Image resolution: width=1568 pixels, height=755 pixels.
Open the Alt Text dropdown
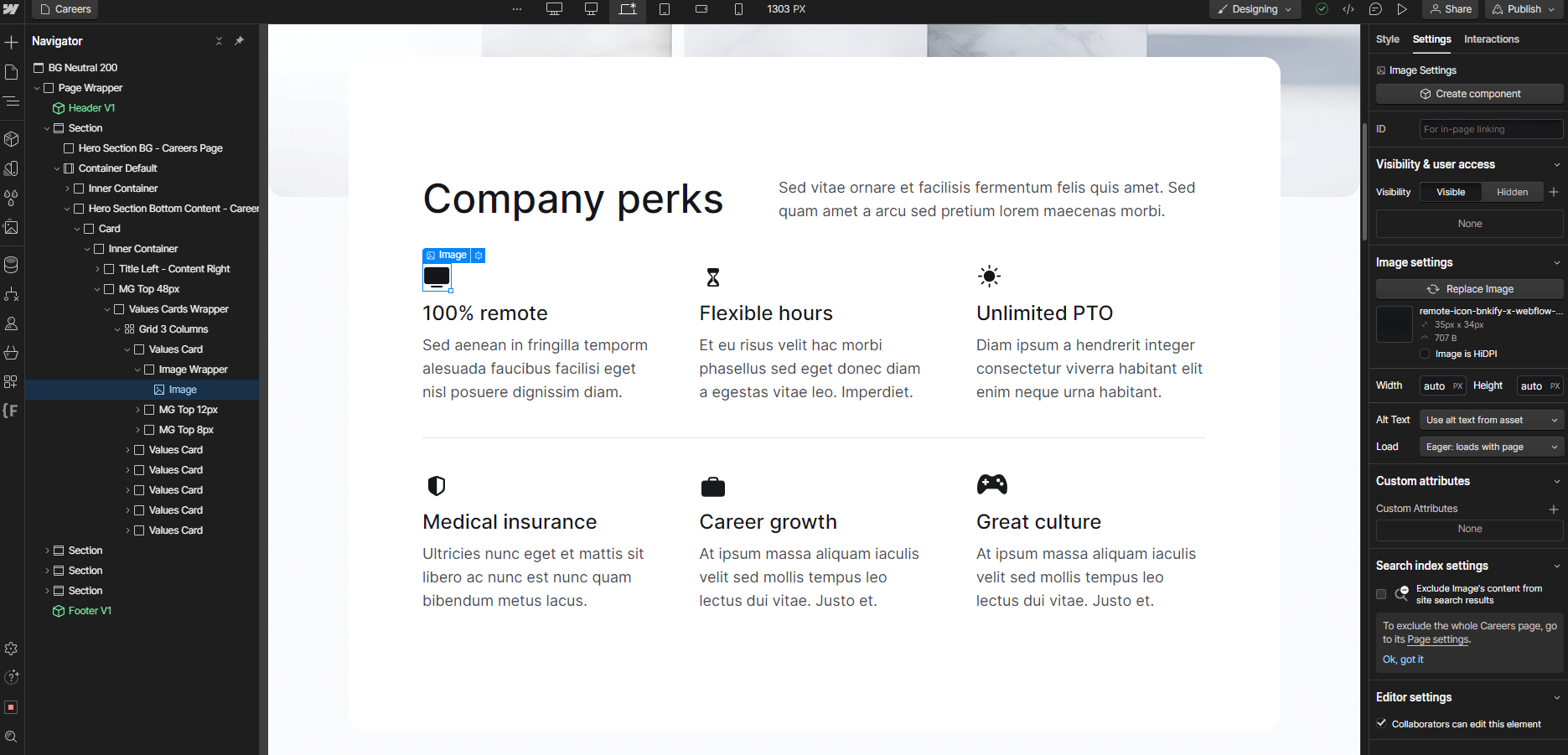pyautogui.click(x=1491, y=419)
